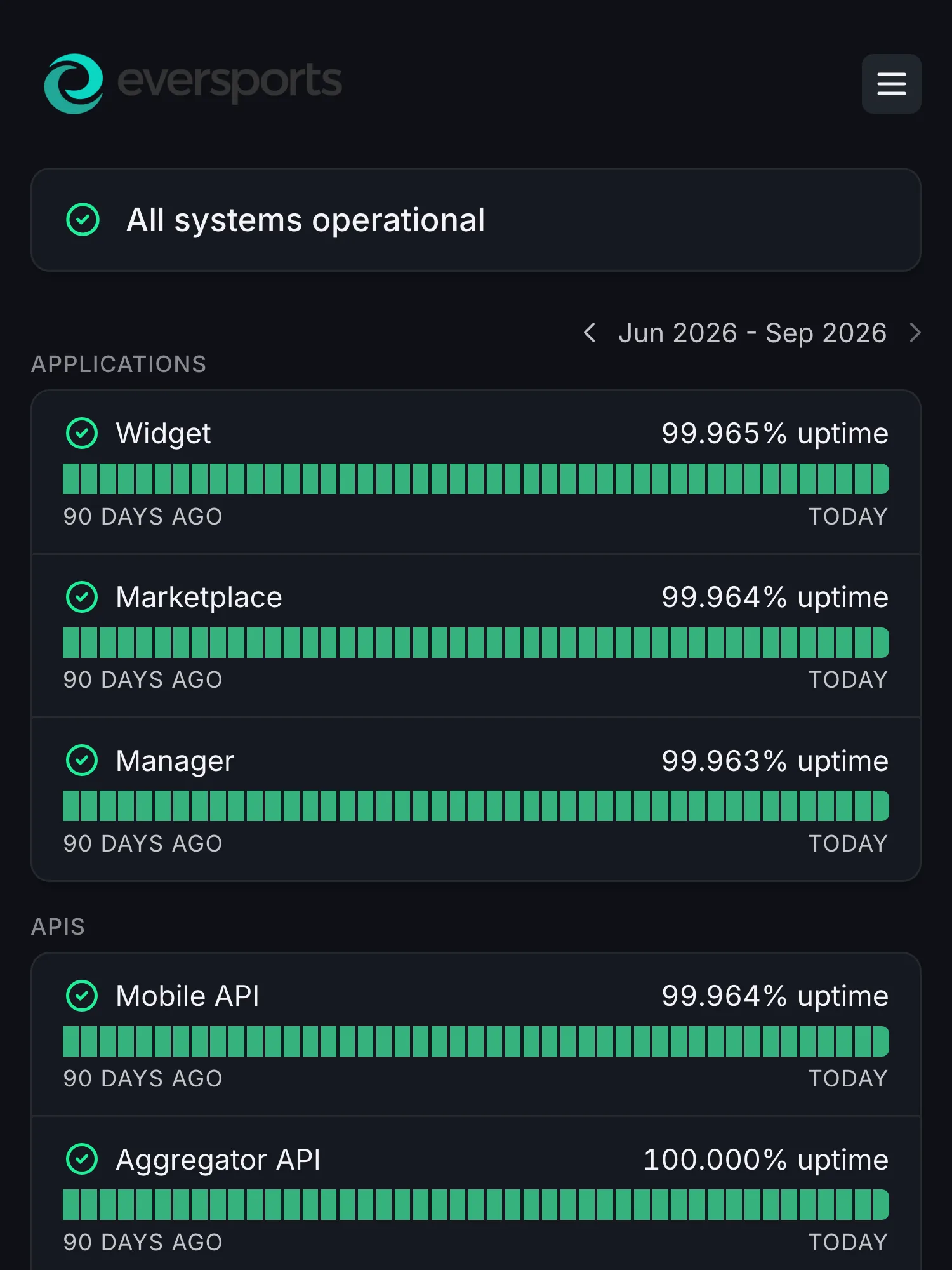Image resolution: width=952 pixels, height=1270 pixels.
Task: Click the 99.963% uptime value
Action: (x=775, y=761)
